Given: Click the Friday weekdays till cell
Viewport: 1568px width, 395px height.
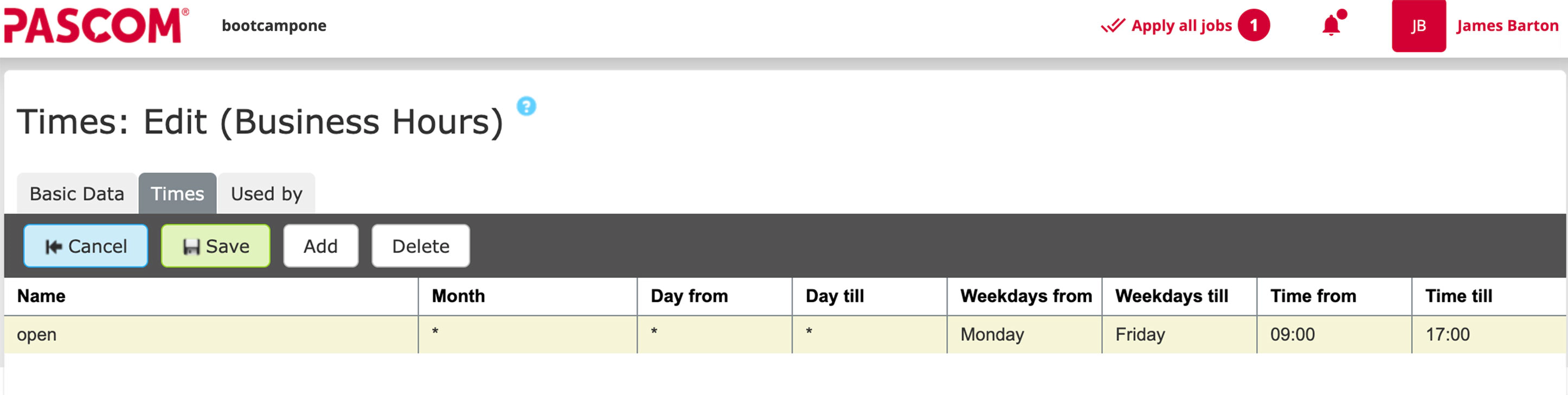Looking at the screenshot, I should click(1179, 335).
